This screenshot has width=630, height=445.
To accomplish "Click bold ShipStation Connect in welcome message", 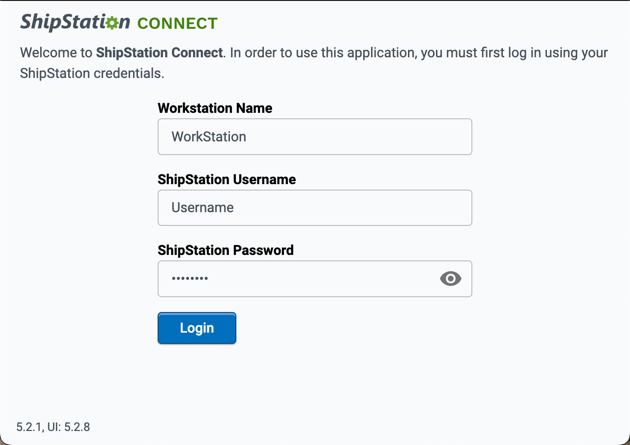I will pyautogui.click(x=159, y=53).
